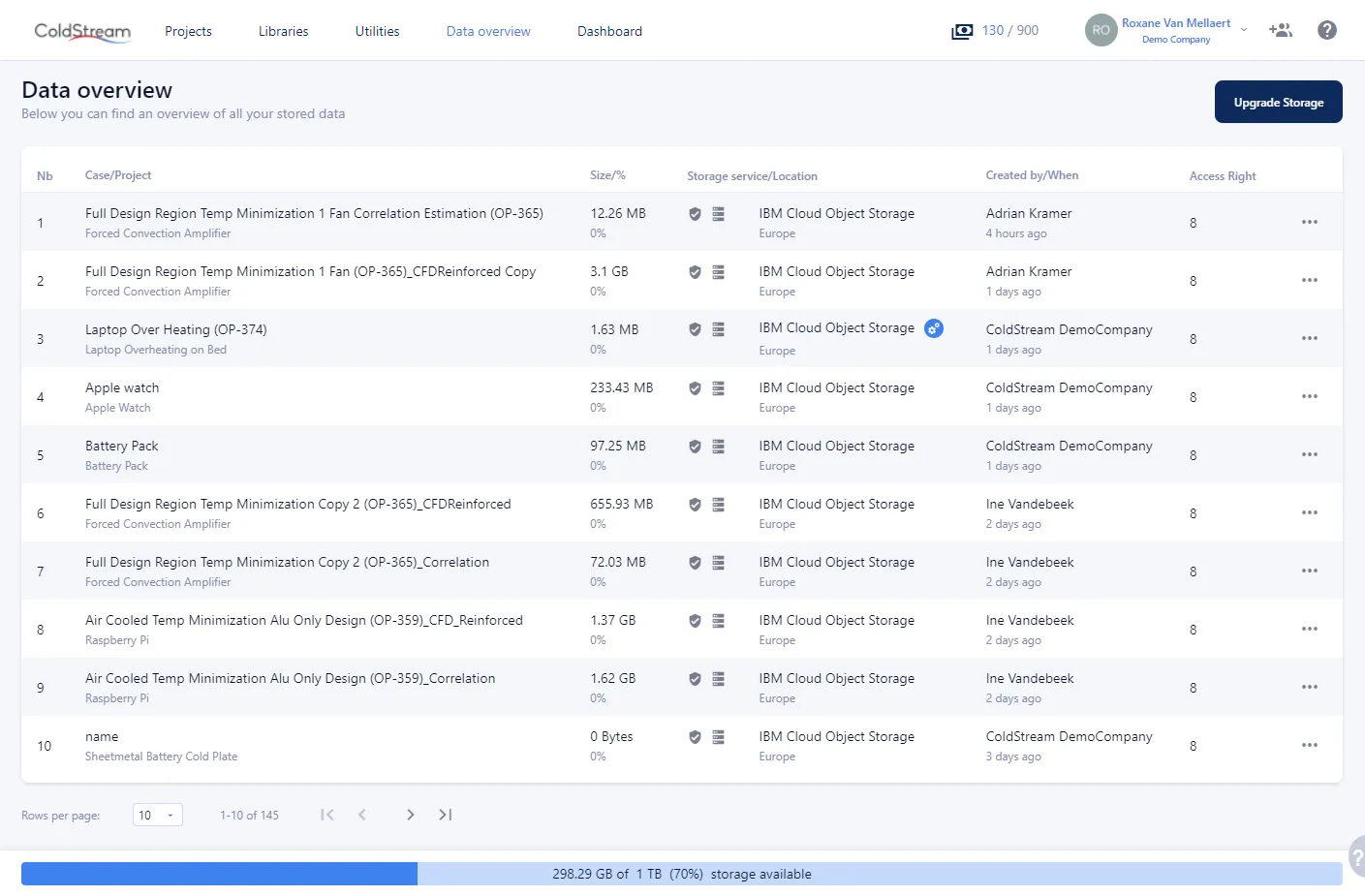Click the Upgrade Storage button
This screenshot has width=1365, height=896.
point(1279,102)
